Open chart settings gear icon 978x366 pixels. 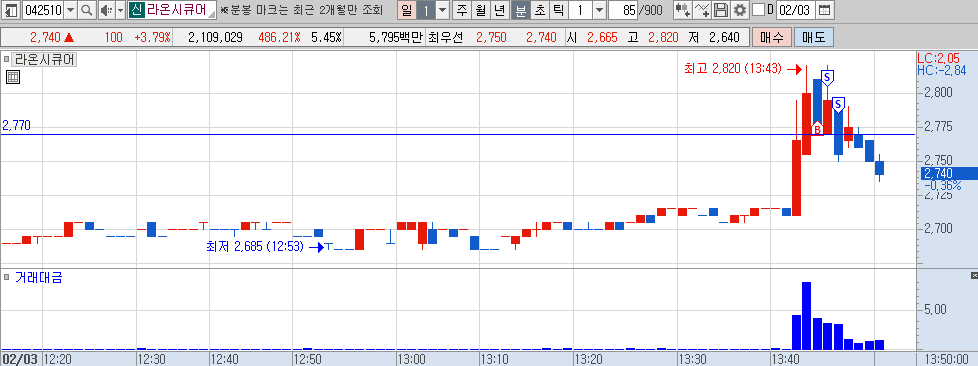(x=740, y=10)
